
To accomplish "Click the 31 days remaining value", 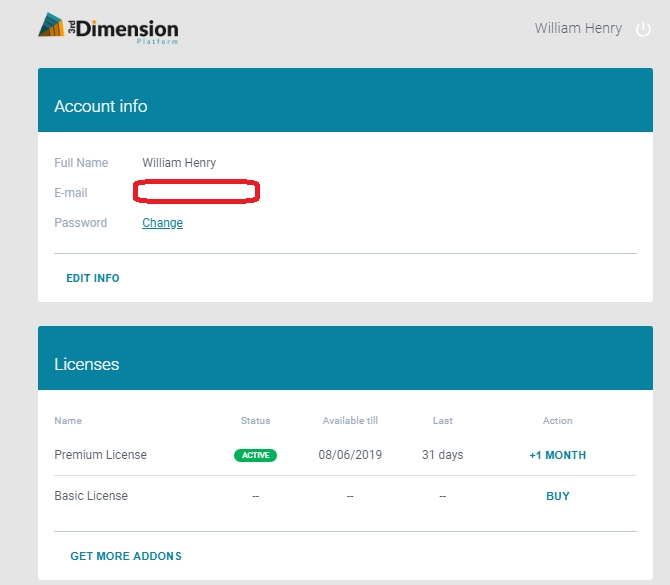I will (442, 455).
